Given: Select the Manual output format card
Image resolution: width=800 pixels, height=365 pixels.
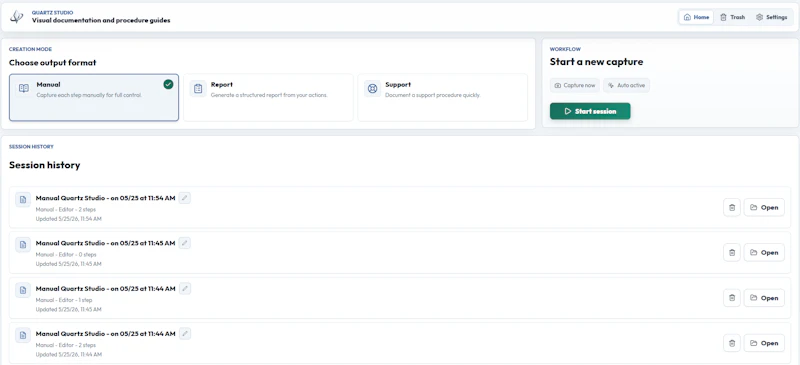Looking at the screenshot, I should (94, 97).
